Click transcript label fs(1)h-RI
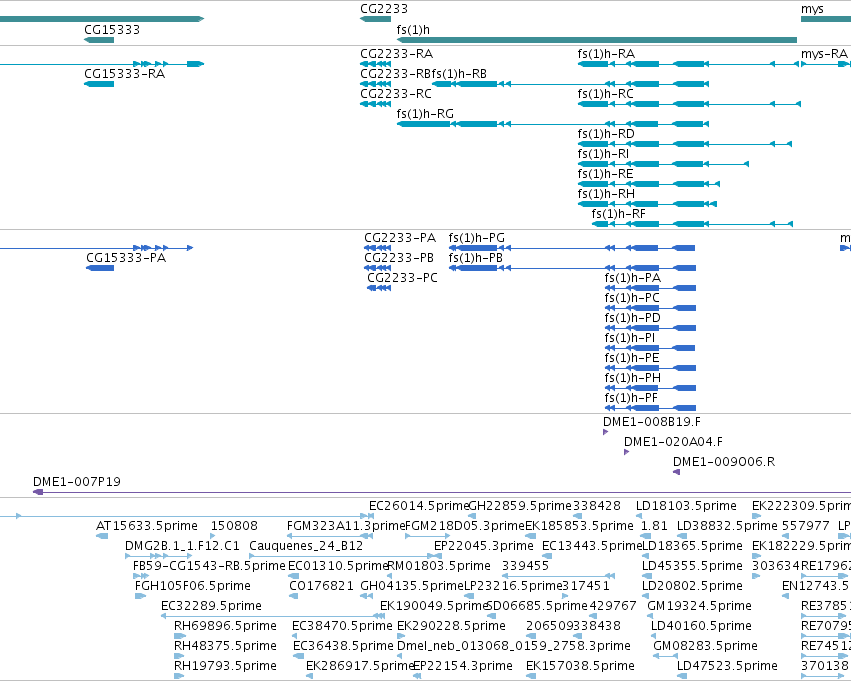The height and width of the screenshot is (681, 851). click(603, 154)
